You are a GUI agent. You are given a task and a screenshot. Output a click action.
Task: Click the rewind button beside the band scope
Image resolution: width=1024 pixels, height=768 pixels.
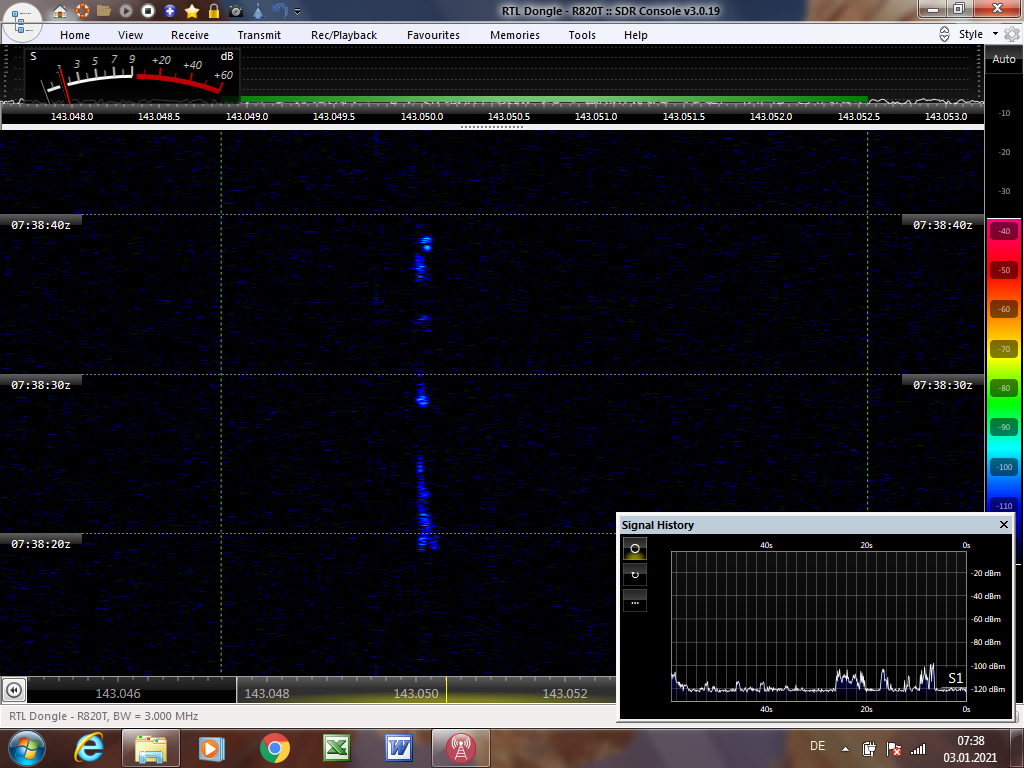pyautogui.click(x=14, y=690)
